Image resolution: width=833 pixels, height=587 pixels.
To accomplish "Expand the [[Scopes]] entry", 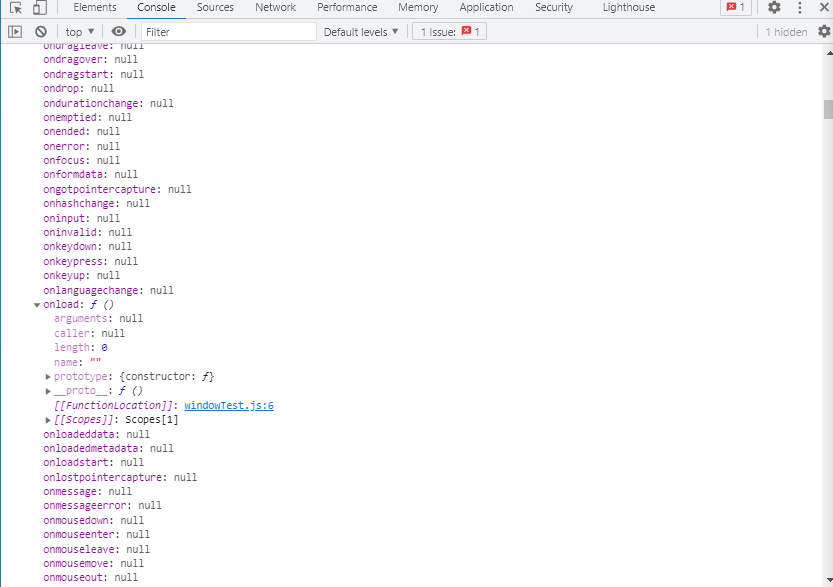I will pos(48,420).
